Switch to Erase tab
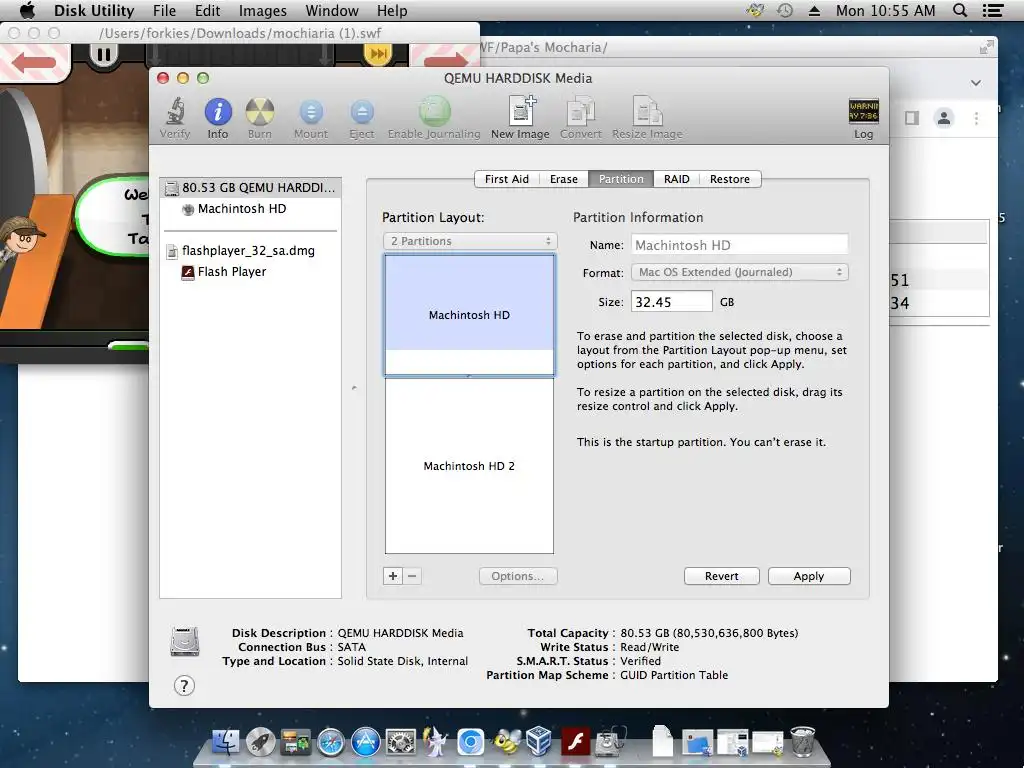The image size is (1024, 768). click(564, 179)
